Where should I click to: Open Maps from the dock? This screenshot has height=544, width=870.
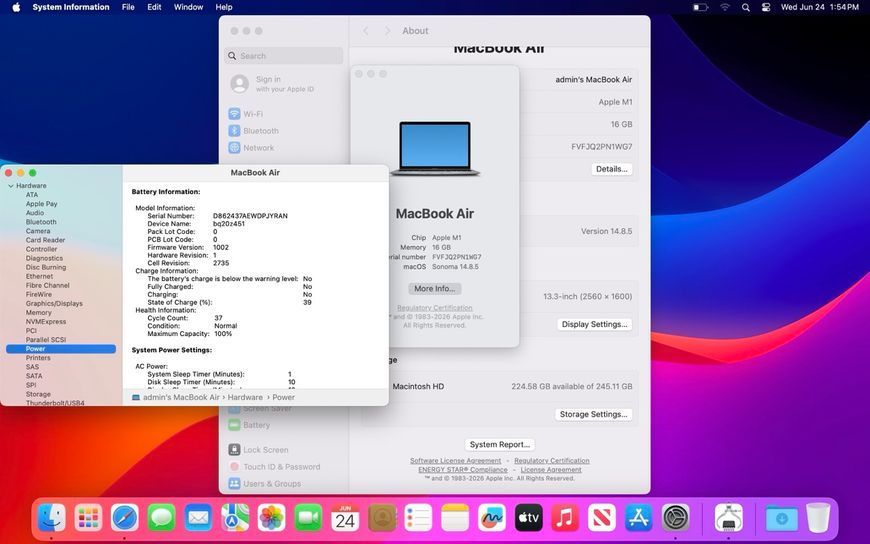[x=235, y=518]
